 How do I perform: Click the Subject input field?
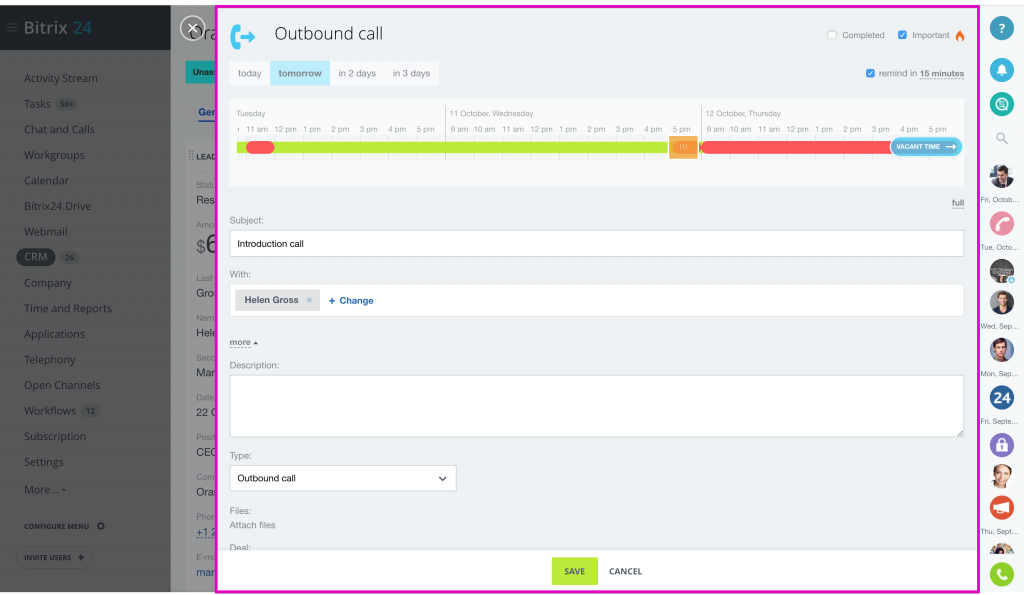coord(596,244)
